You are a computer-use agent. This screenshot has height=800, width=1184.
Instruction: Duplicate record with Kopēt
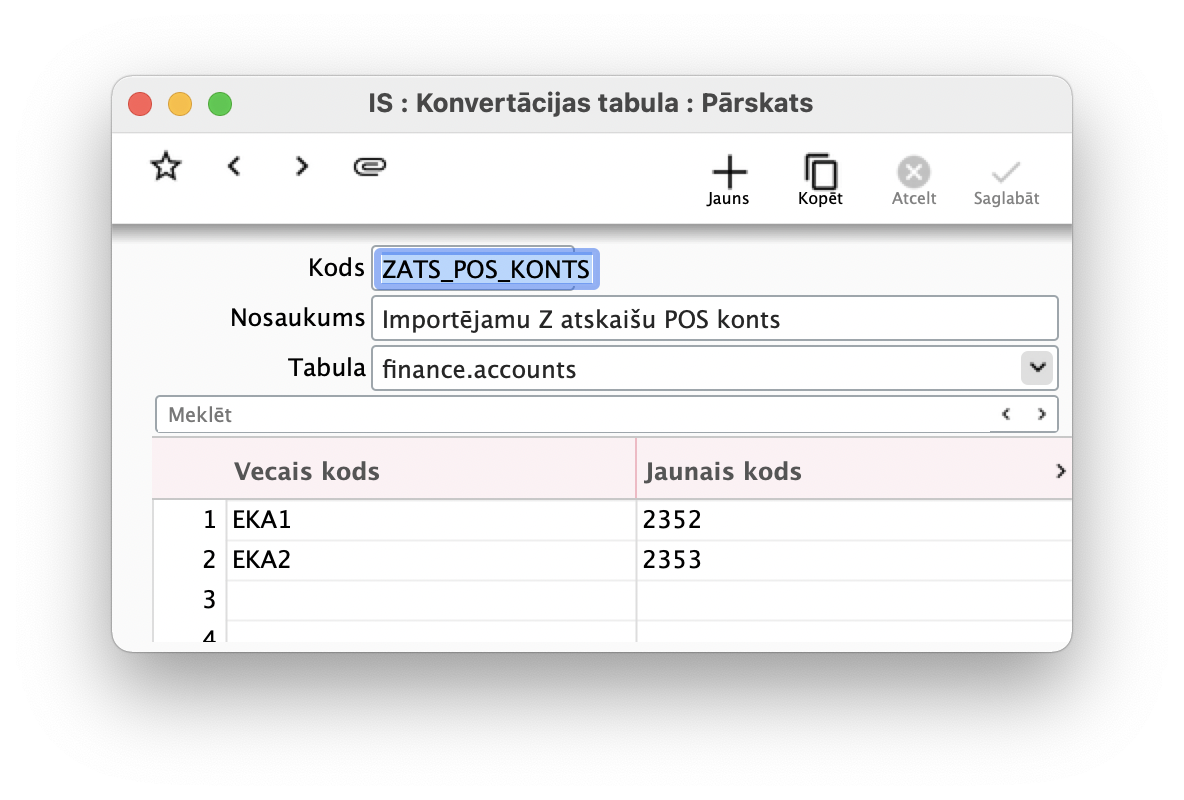click(821, 181)
